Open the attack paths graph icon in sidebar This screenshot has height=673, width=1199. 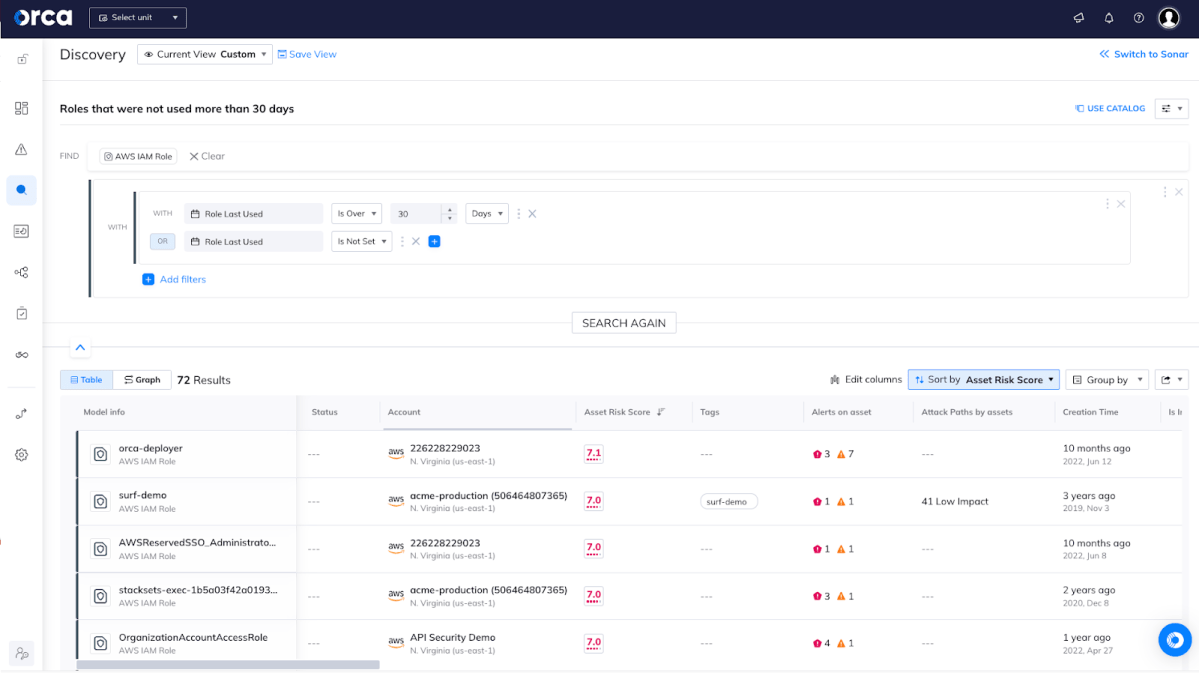click(x=21, y=272)
